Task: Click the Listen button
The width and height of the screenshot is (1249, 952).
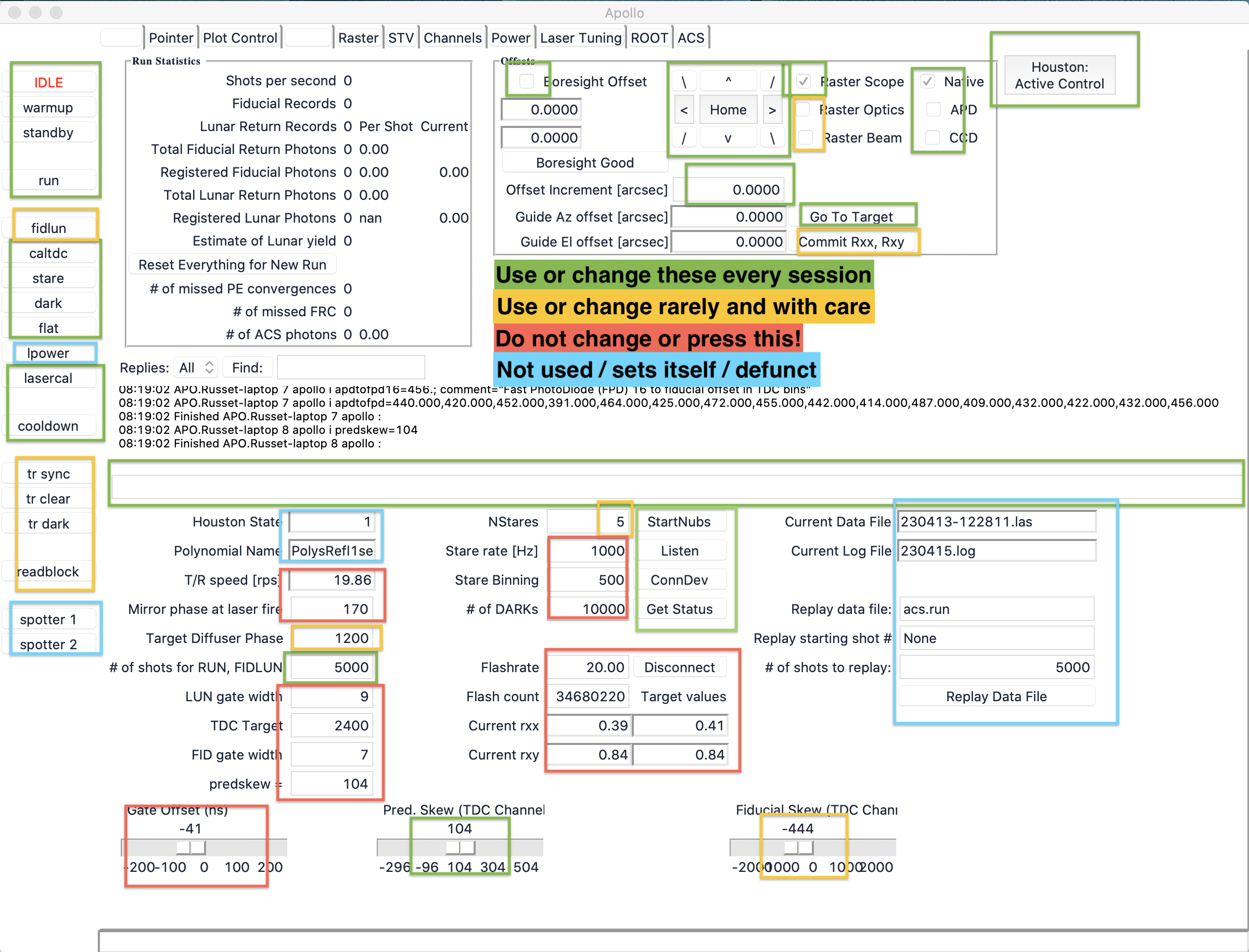Action: click(679, 551)
